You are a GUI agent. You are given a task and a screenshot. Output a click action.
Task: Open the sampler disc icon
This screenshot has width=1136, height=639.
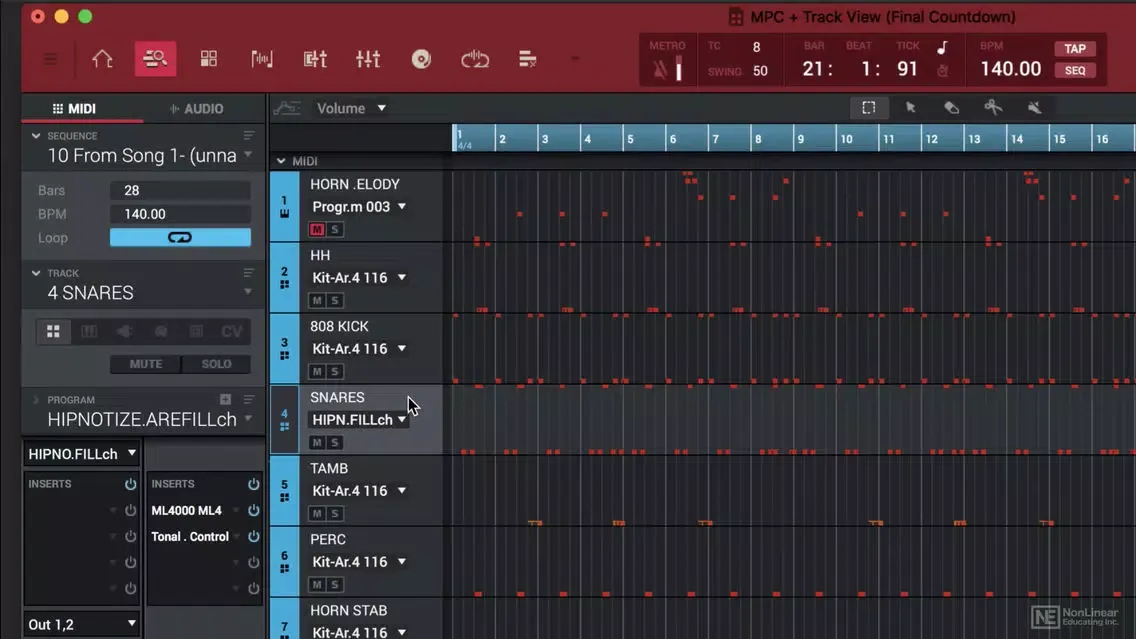(421, 59)
